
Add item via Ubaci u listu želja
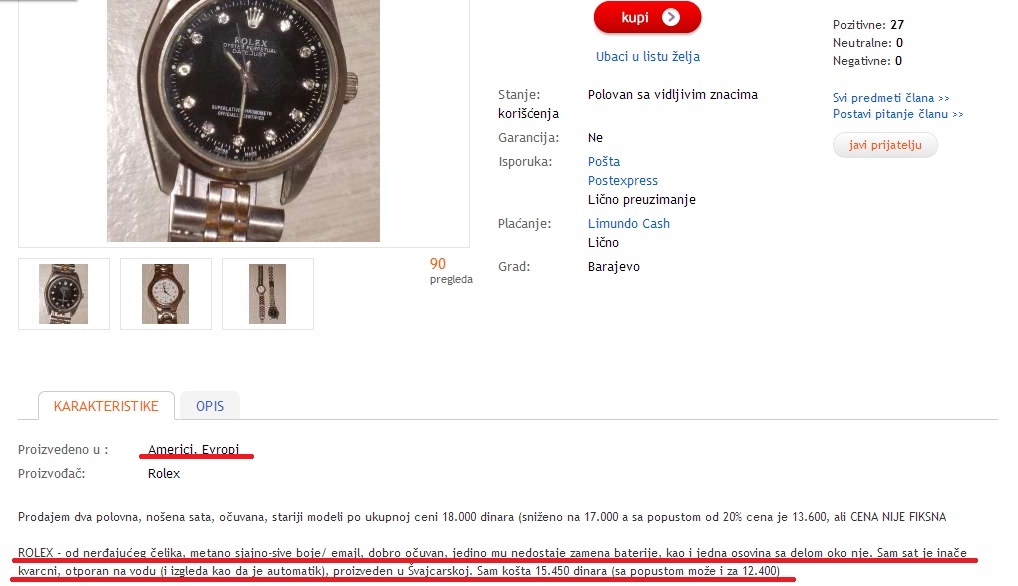pos(648,56)
